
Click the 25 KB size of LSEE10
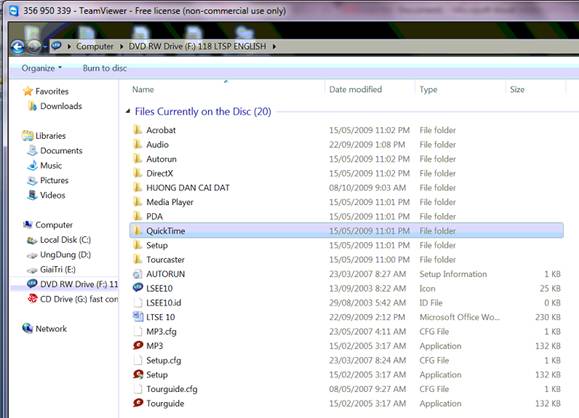[x=550, y=288]
